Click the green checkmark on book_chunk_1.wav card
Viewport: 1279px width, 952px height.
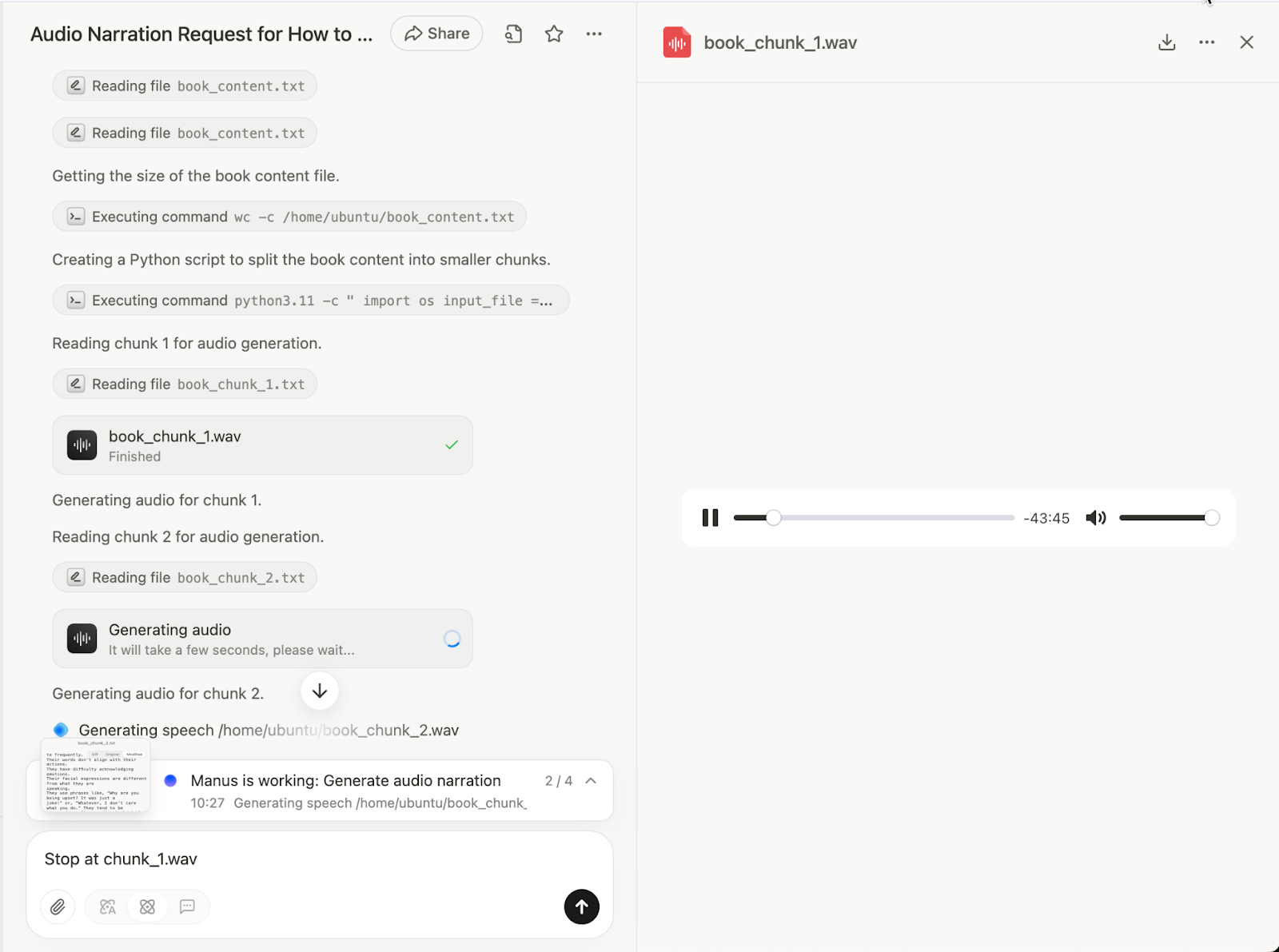(452, 445)
